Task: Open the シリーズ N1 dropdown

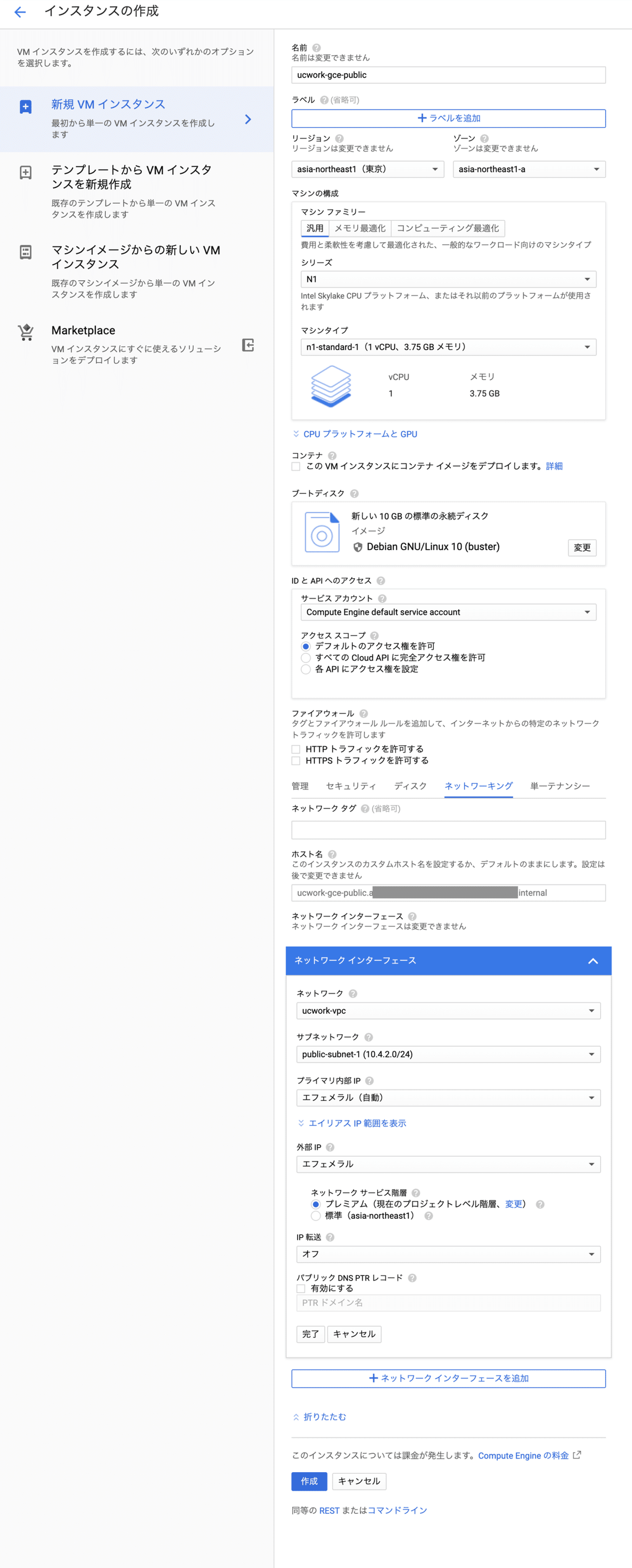Action: tap(448, 280)
